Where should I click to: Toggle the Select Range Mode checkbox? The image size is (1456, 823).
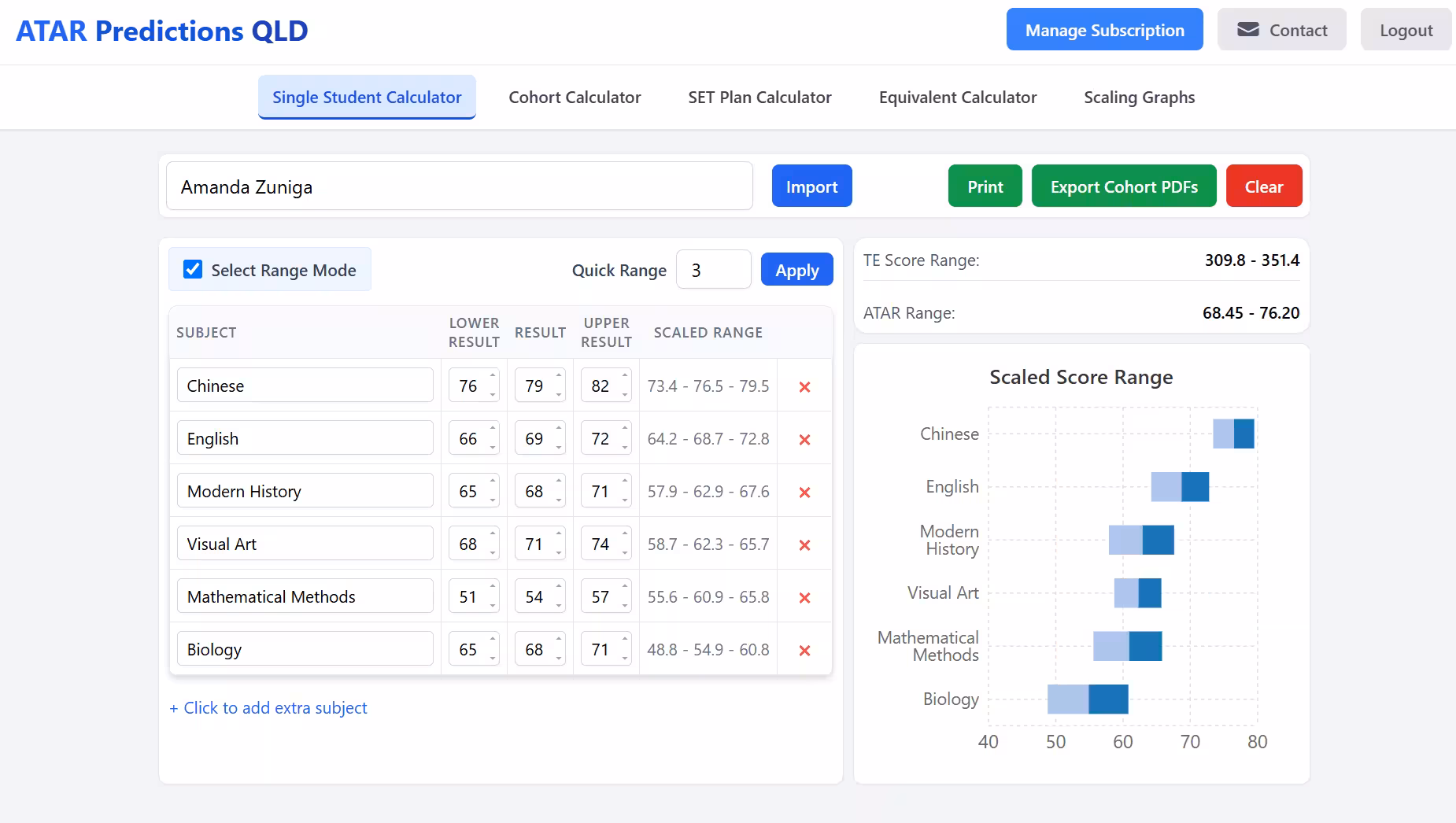pos(193,270)
